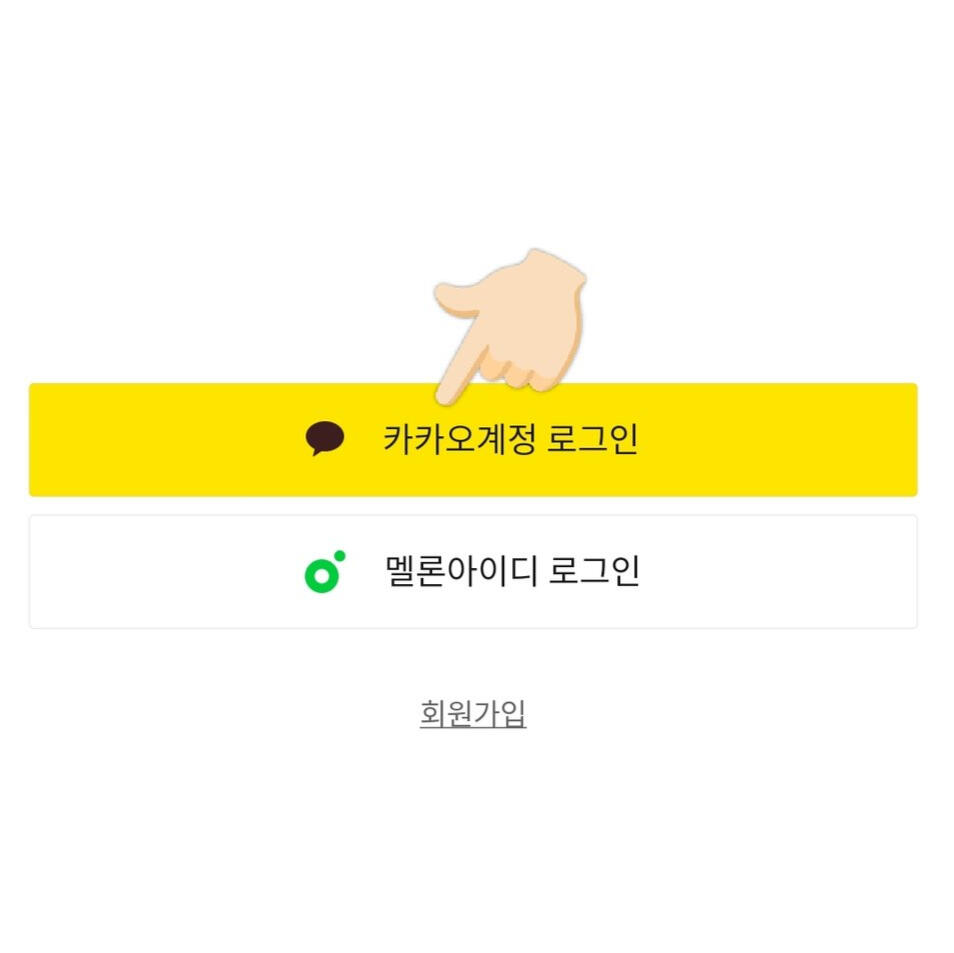Choose Melon ID sign-in option
This screenshot has height=953, width=954.
pos(473,572)
